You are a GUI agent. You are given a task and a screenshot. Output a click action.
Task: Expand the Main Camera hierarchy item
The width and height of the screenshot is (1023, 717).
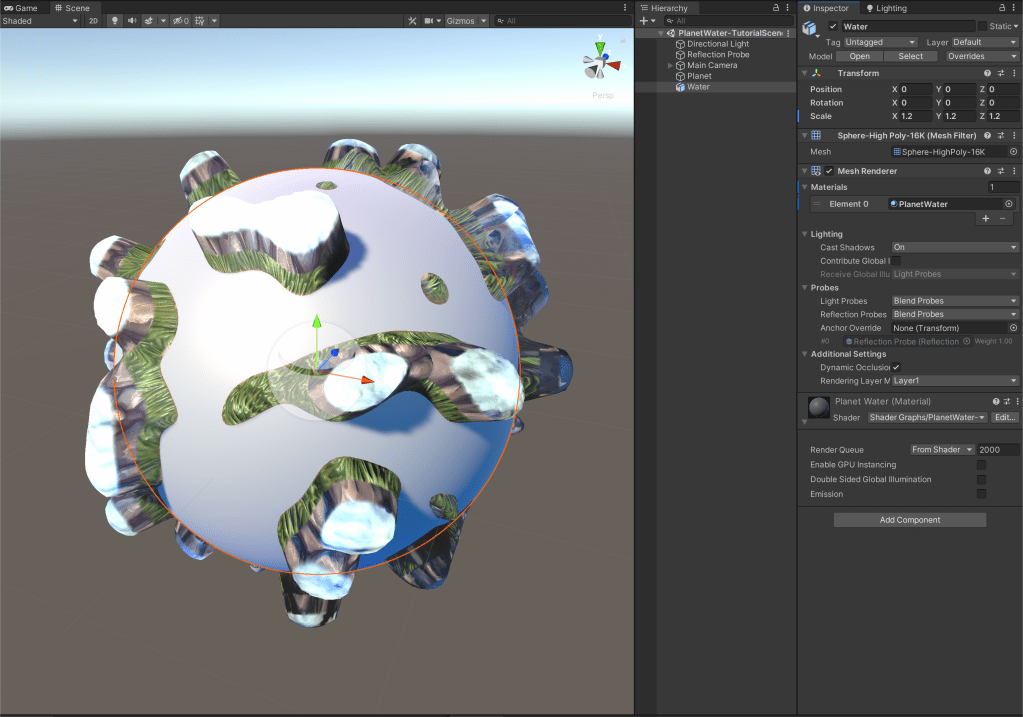pos(670,66)
